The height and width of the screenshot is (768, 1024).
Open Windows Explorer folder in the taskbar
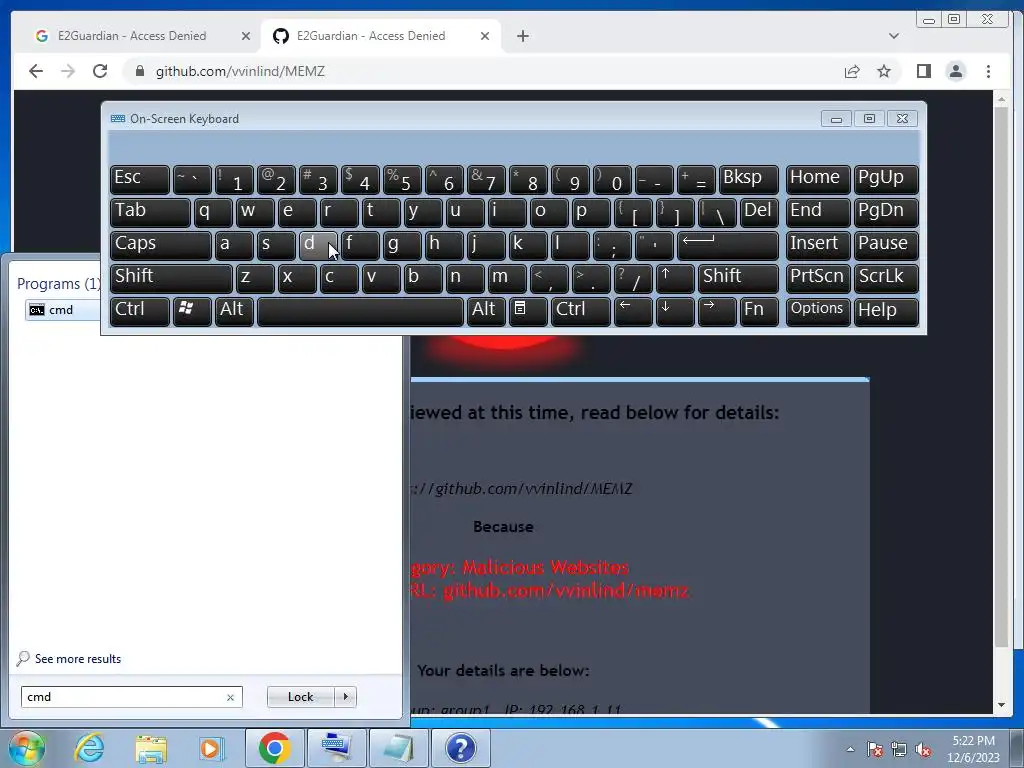pos(151,748)
